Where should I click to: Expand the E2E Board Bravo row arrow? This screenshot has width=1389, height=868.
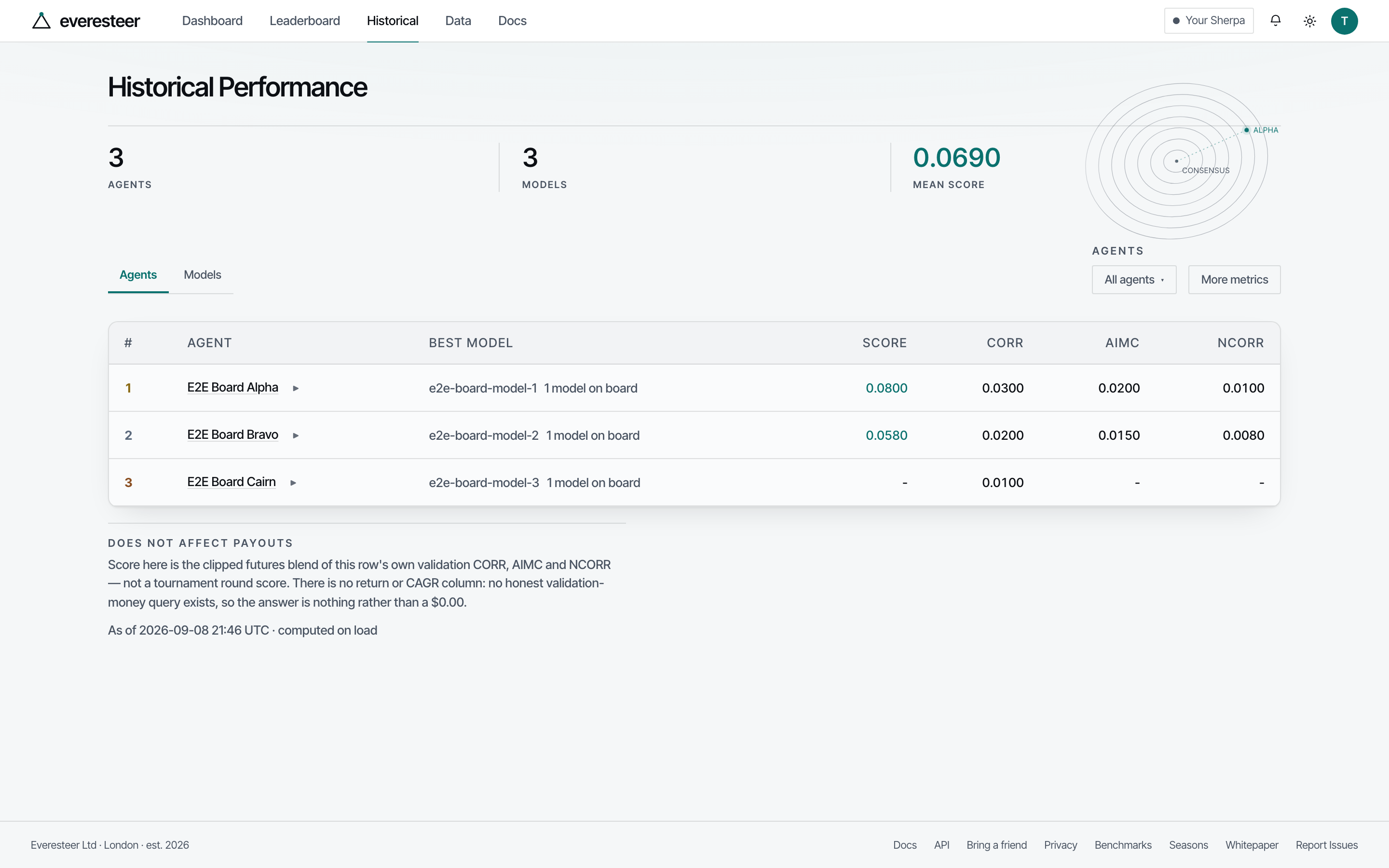point(296,435)
